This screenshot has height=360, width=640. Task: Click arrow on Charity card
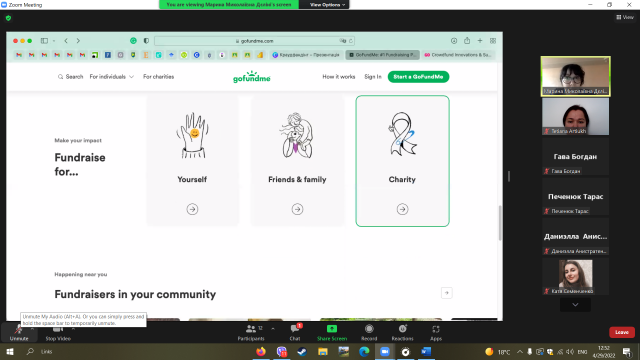pos(402,209)
